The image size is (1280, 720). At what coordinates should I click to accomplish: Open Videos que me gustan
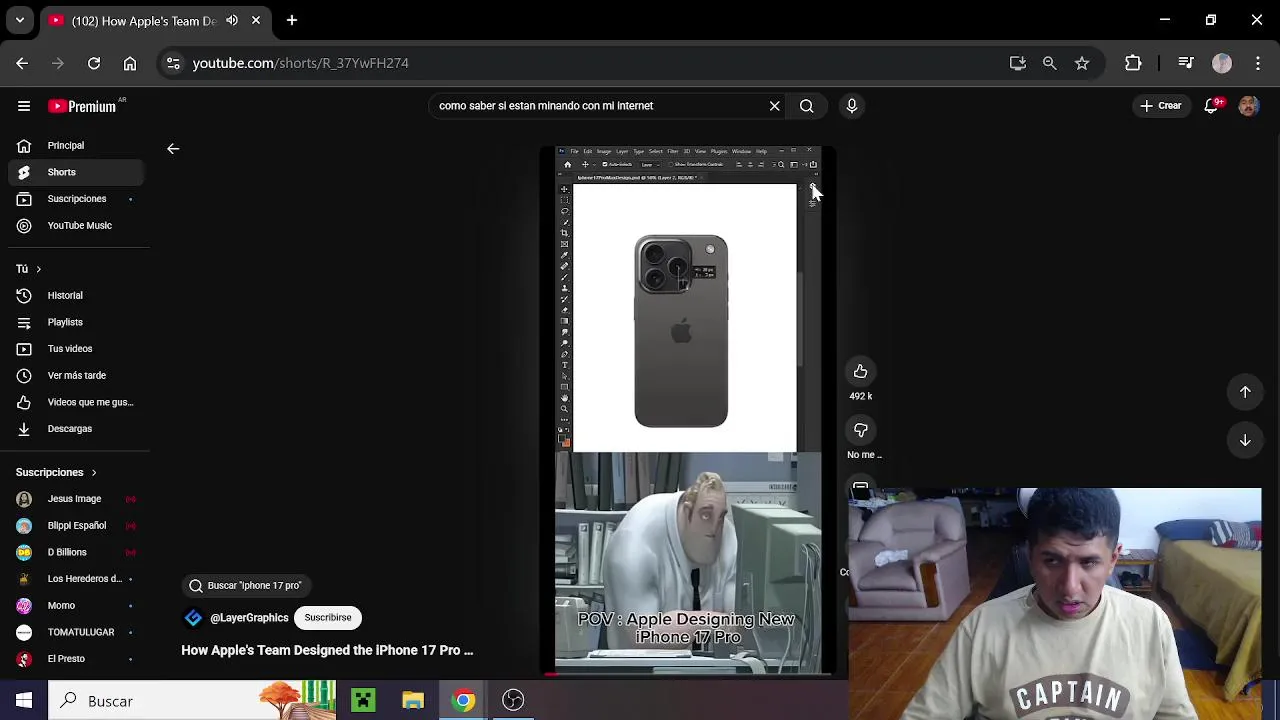(75, 402)
